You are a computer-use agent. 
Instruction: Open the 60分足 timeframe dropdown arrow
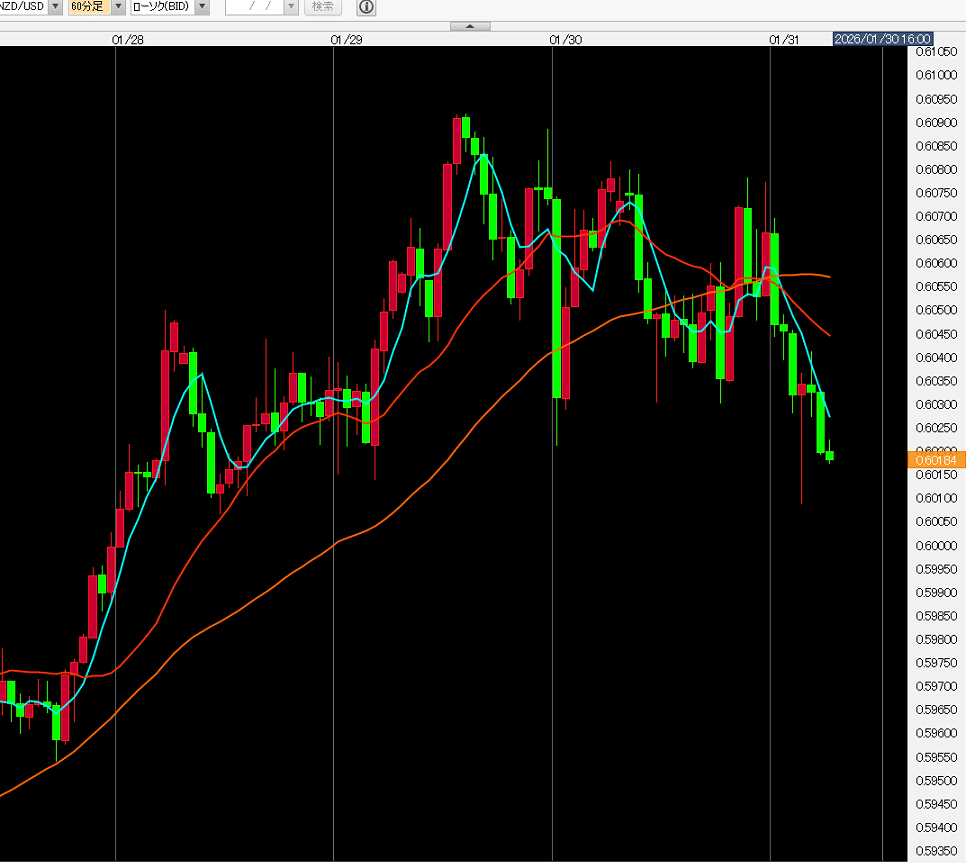(118, 6)
